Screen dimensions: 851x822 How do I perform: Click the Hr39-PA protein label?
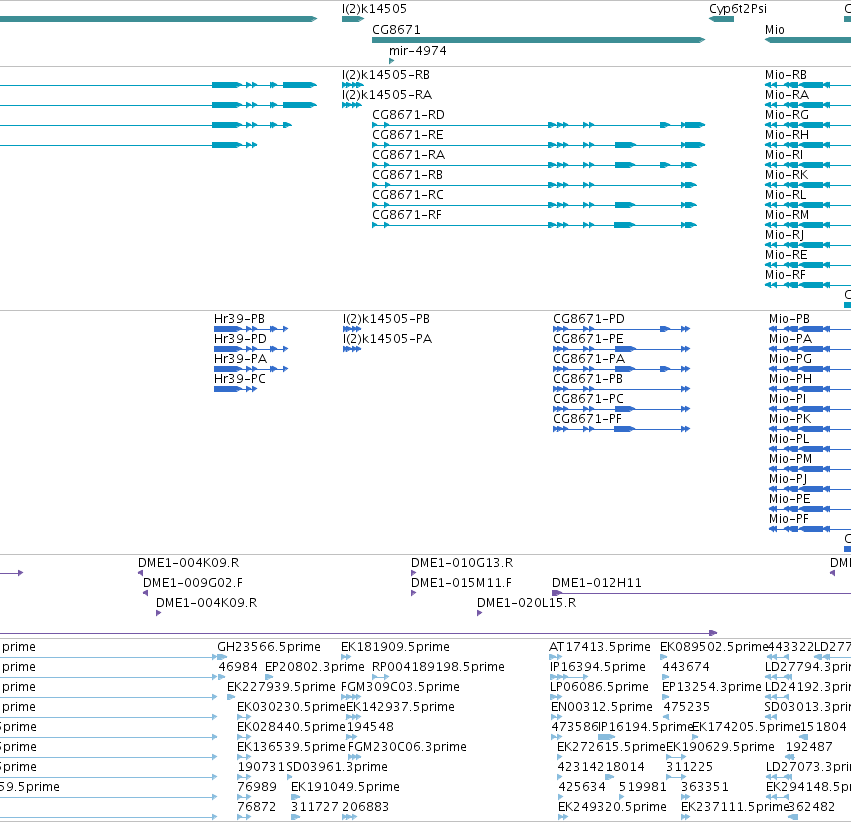tap(240, 359)
